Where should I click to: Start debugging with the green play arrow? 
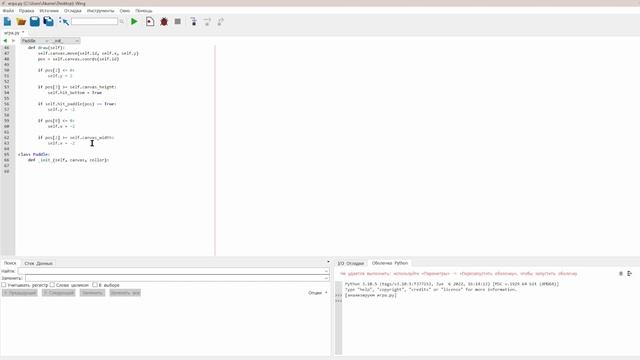(x=134, y=22)
